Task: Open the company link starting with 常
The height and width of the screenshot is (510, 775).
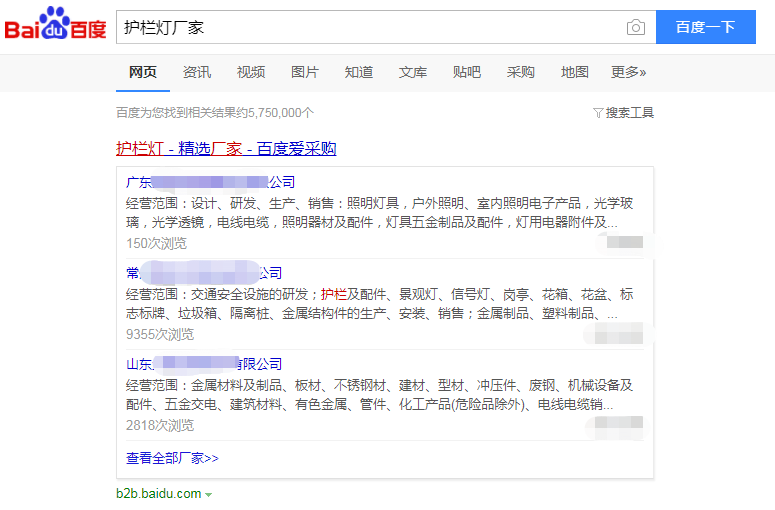Action: [x=204, y=273]
